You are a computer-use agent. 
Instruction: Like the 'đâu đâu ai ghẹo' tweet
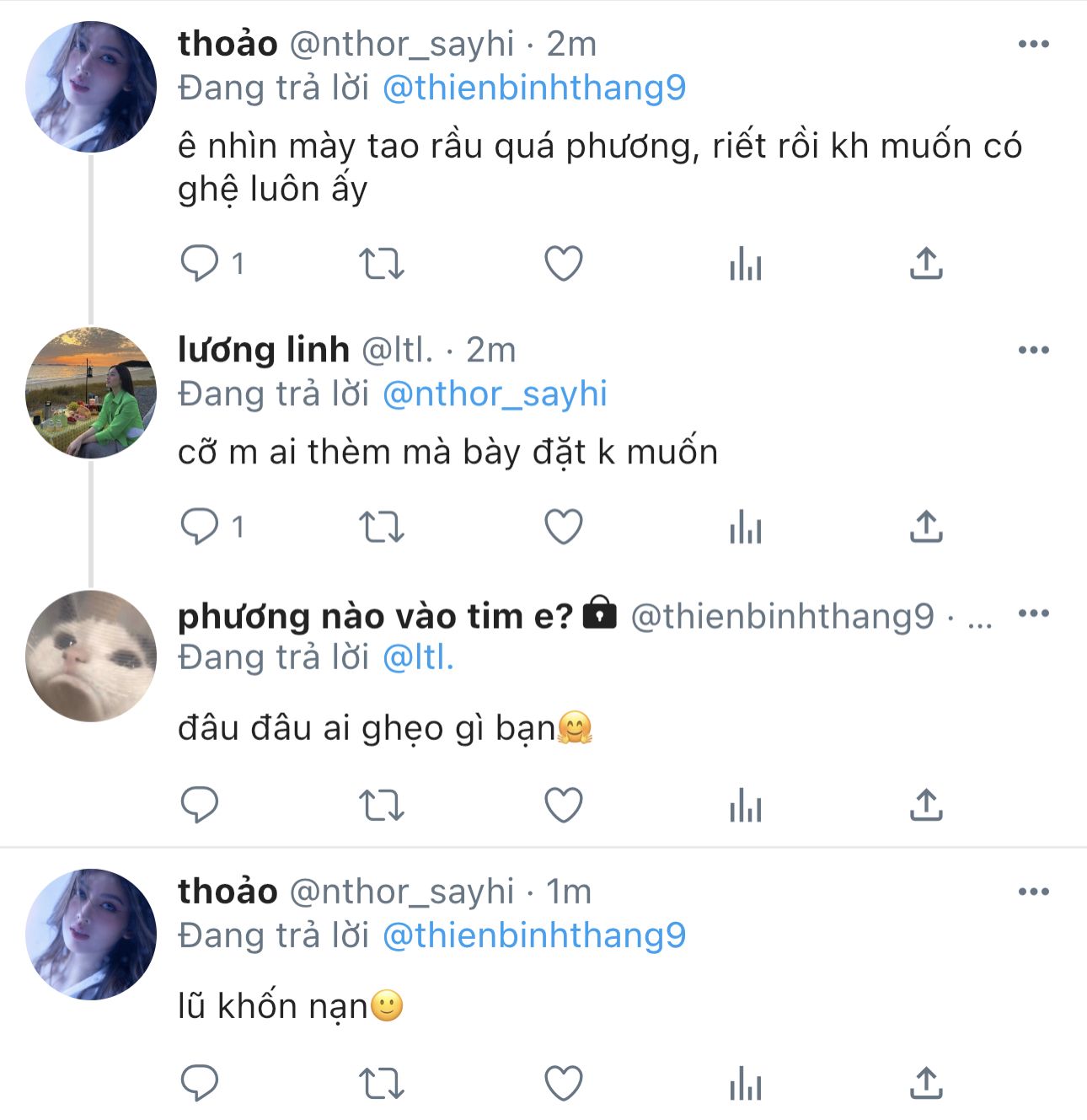[x=564, y=806]
